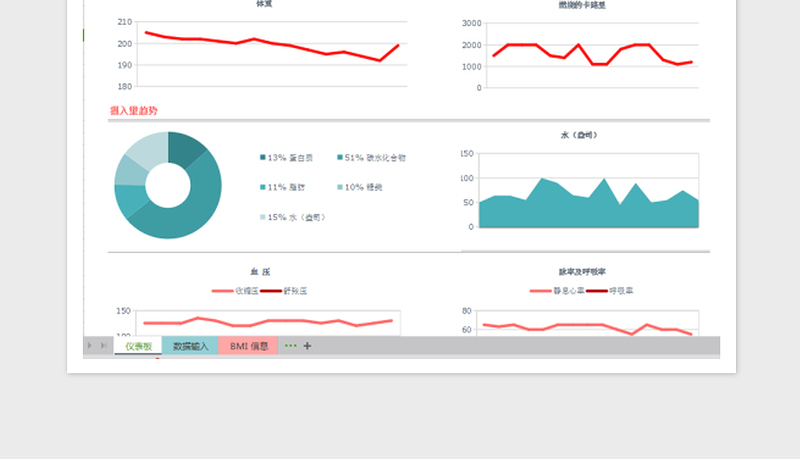Add a new sheet with plus icon
The height and width of the screenshot is (459, 800).
307,346
